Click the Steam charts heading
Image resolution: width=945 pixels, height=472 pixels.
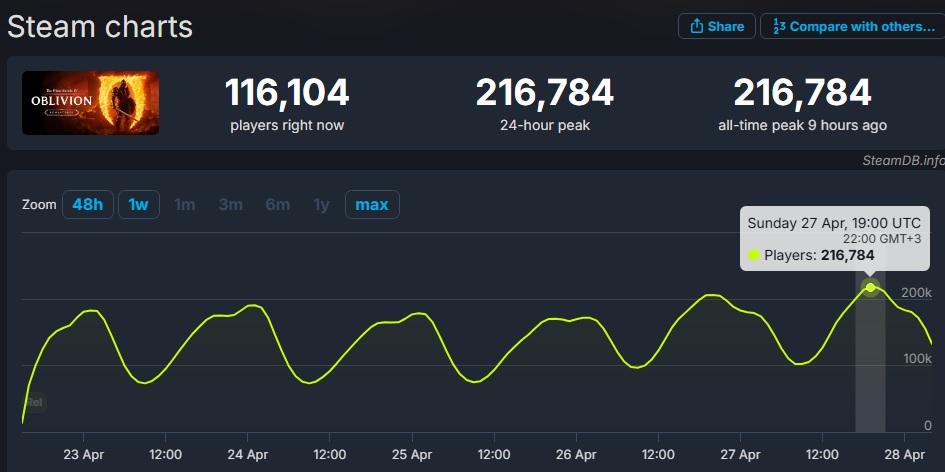(x=100, y=27)
